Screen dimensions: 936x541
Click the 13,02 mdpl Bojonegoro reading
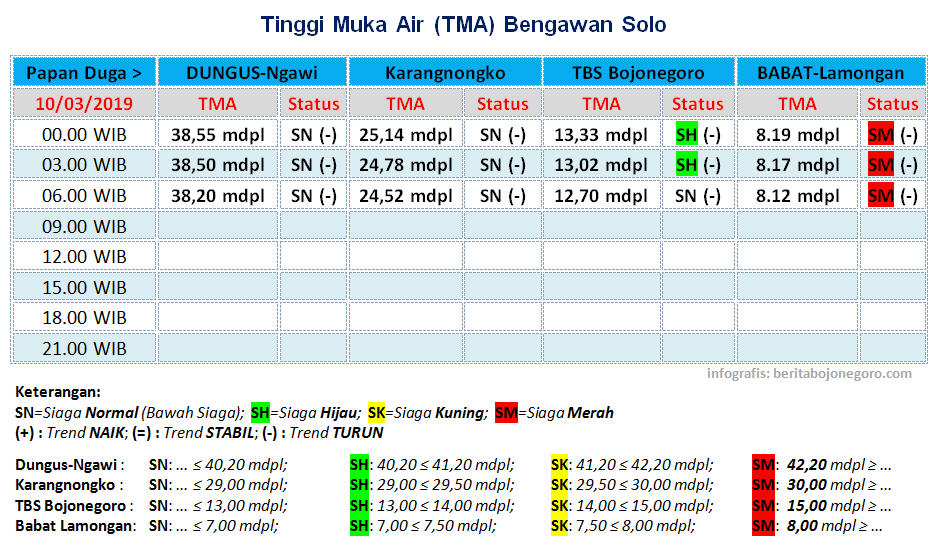point(601,165)
